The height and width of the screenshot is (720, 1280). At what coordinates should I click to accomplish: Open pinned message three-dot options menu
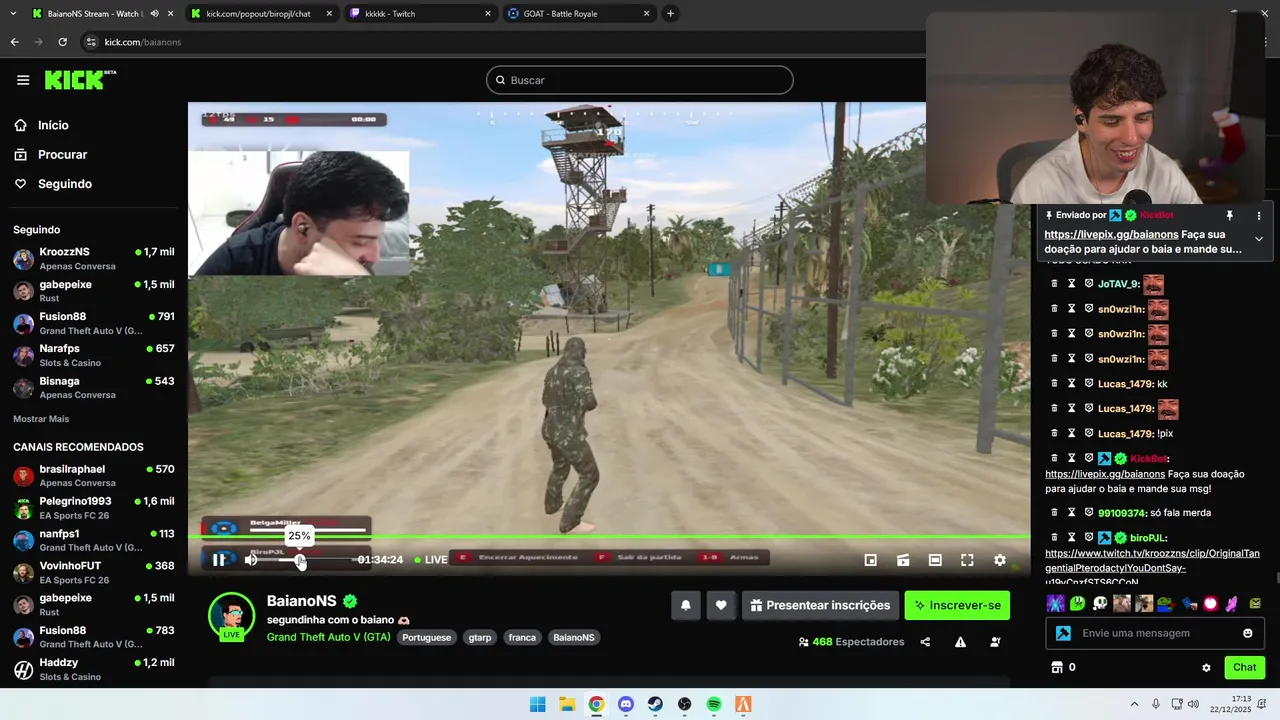[x=1259, y=215]
